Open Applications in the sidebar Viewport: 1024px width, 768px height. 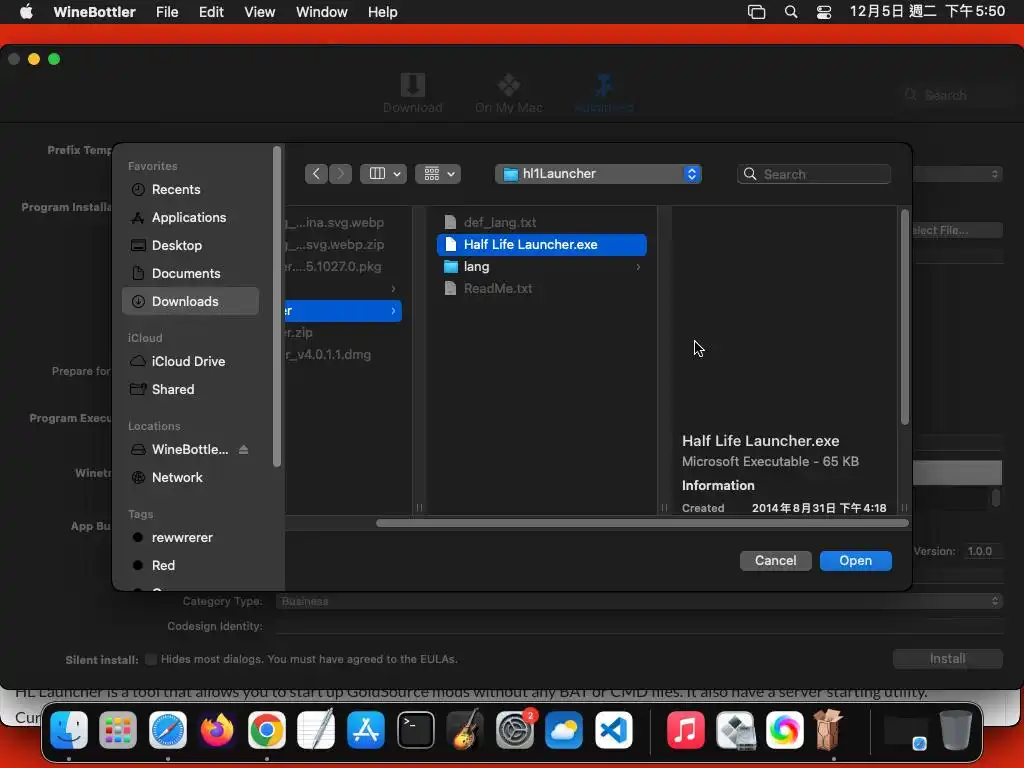[190, 217]
